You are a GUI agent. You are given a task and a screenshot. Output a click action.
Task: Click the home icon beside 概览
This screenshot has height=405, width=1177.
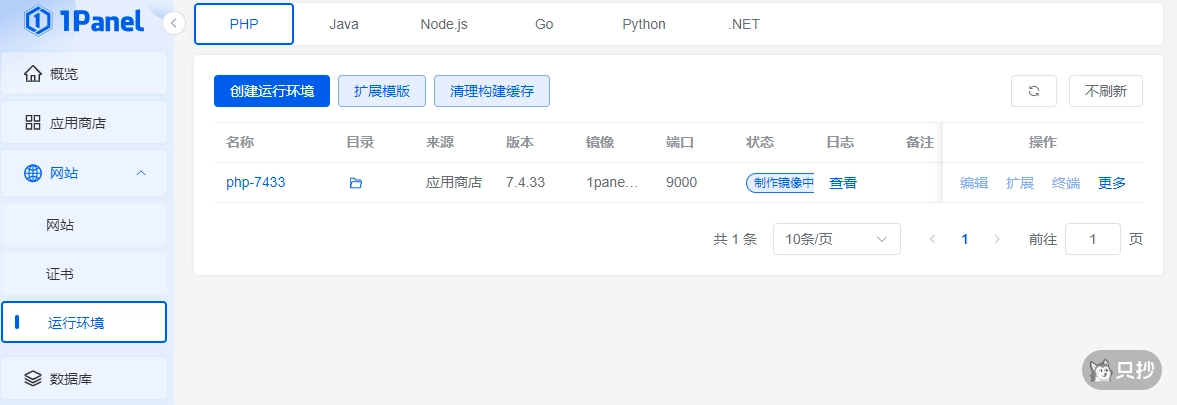[32, 74]
